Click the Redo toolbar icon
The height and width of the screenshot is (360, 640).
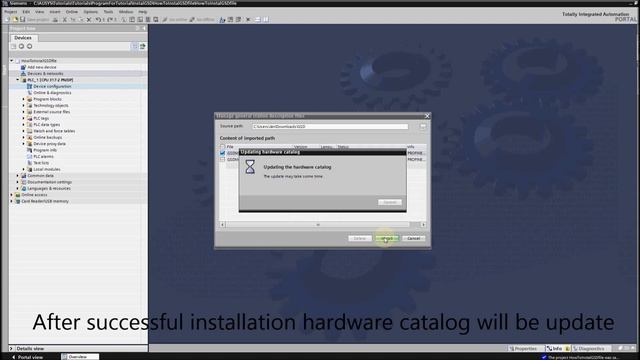[109, 20]
